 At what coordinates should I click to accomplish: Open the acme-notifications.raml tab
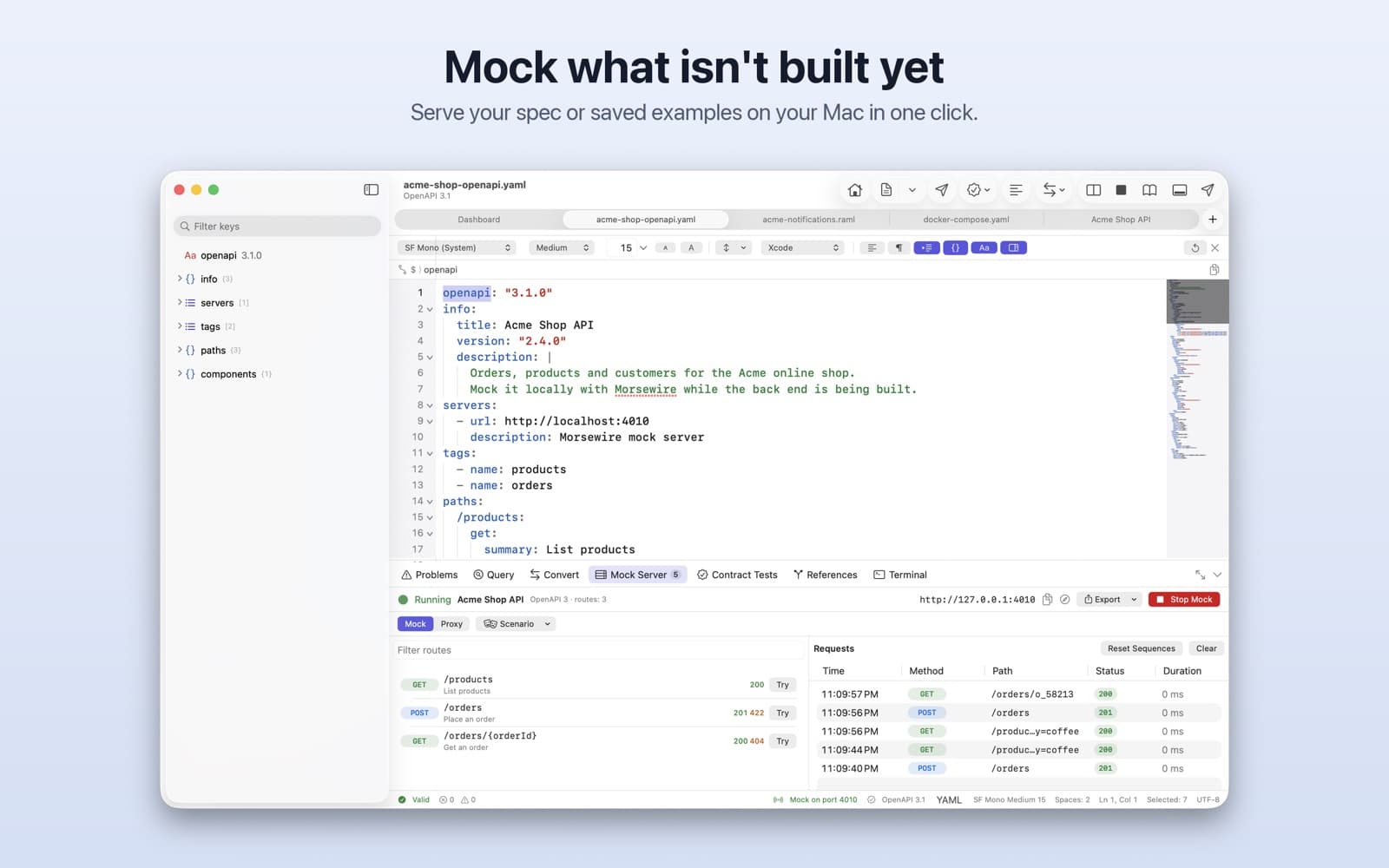pos(809,220)
